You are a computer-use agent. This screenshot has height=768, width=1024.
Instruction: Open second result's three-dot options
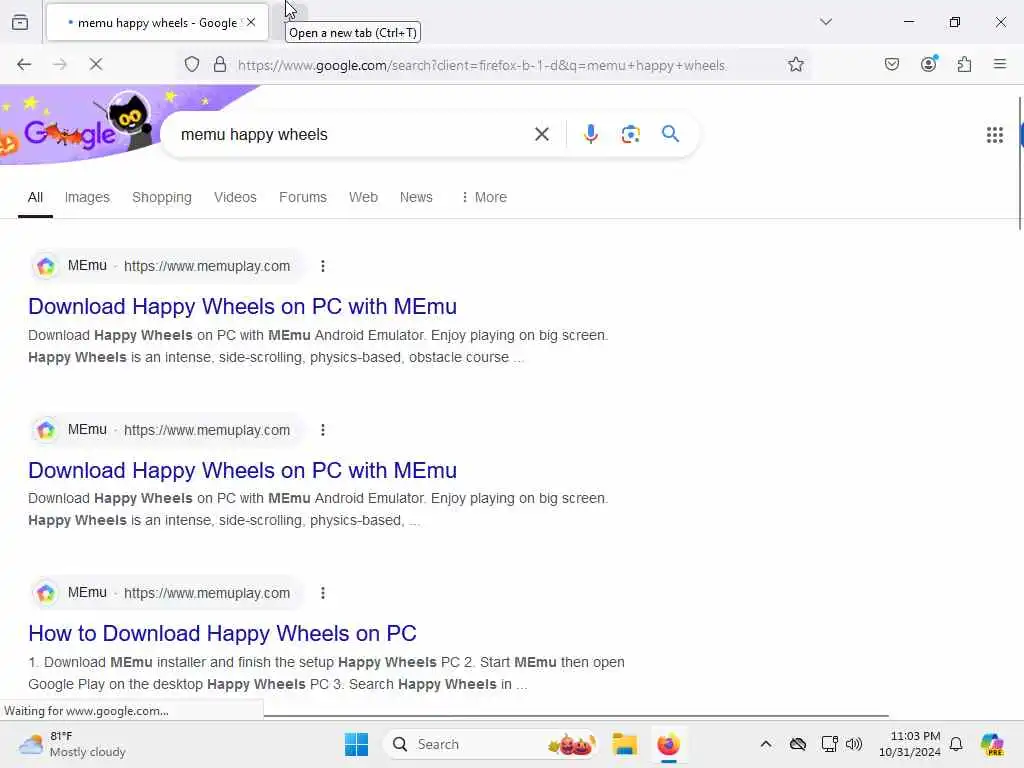323,430
